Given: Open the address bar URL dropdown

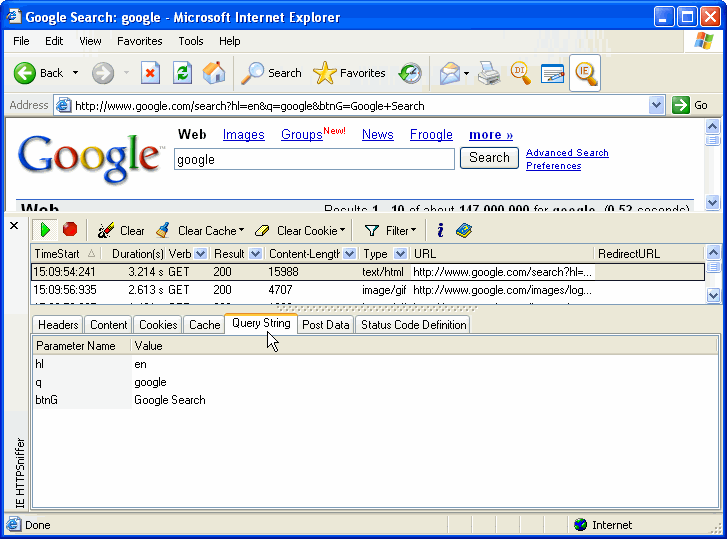Looking at the screenshot, I should pyautogui.click(x=656, y=105).
